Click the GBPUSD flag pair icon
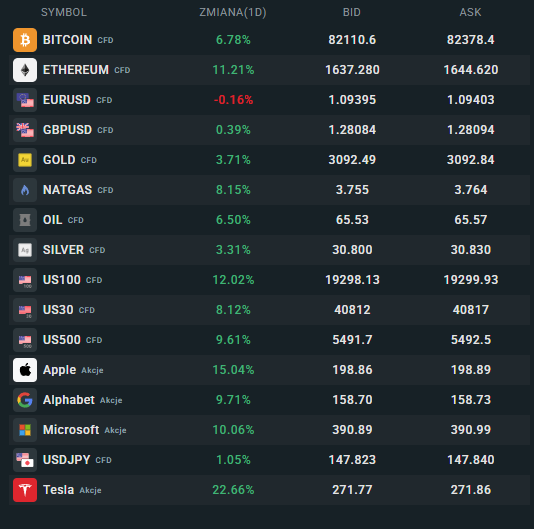The height and width of the screenshot is (529, 534). (x=25, y=130)
